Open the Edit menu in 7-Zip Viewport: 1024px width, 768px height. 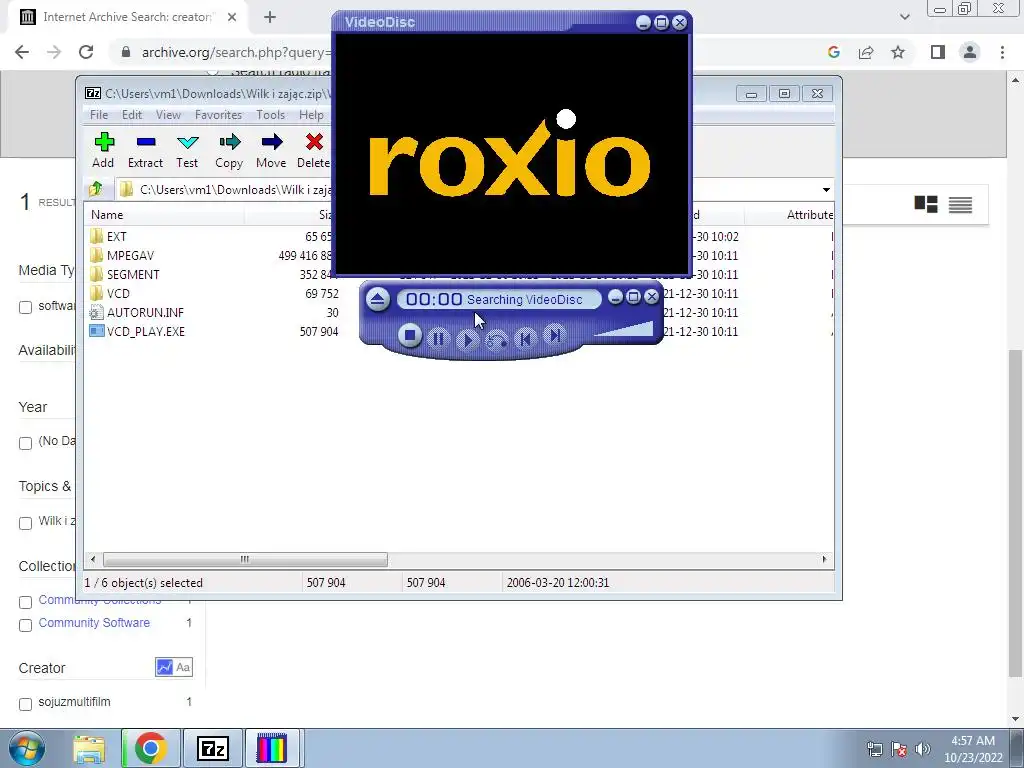[132, 115]
